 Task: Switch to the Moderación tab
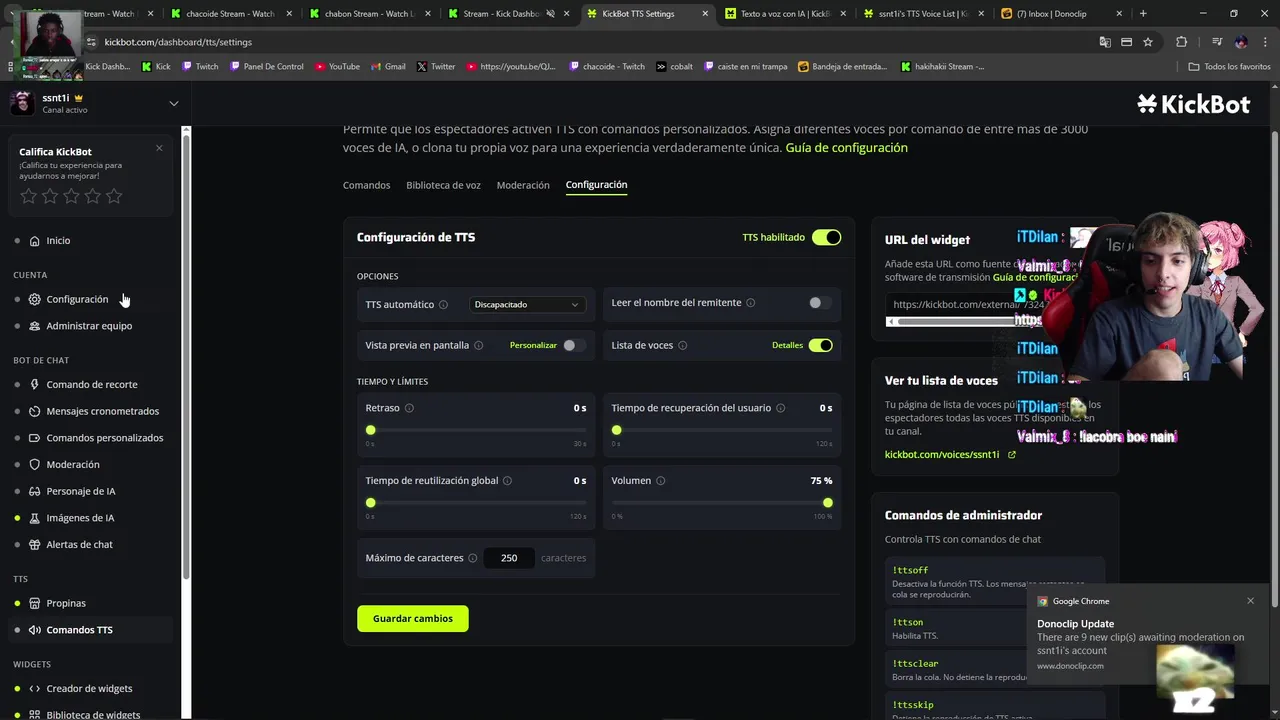coord(523,185)
